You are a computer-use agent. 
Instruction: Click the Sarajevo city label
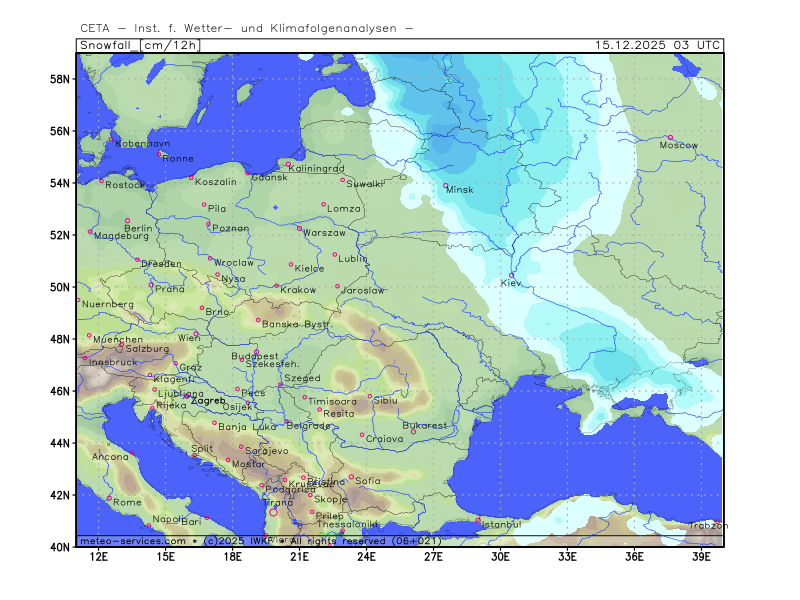point(267,451)
